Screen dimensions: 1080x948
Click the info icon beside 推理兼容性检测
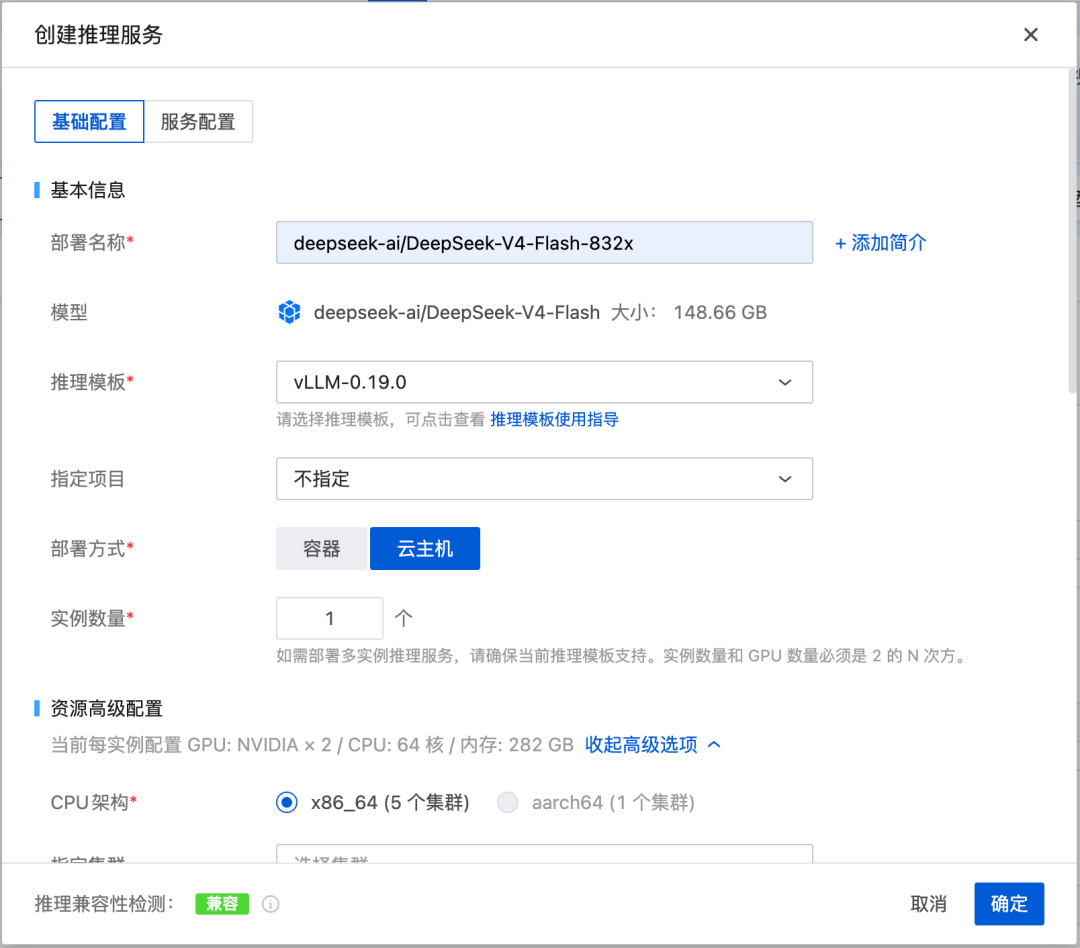[270, 904]
